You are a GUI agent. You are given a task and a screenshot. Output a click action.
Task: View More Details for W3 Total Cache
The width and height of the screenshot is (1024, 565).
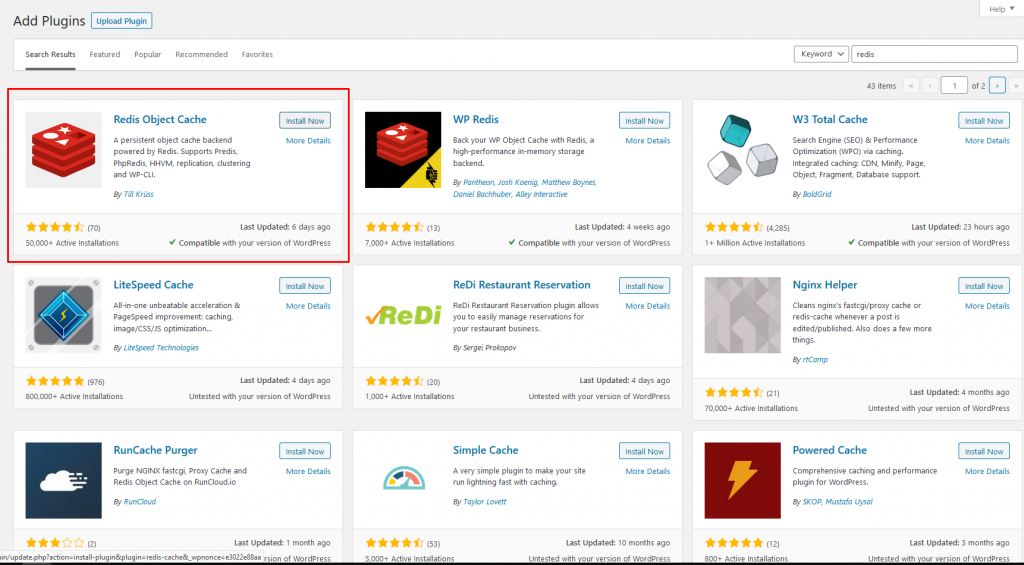click(x=987, y=140)
